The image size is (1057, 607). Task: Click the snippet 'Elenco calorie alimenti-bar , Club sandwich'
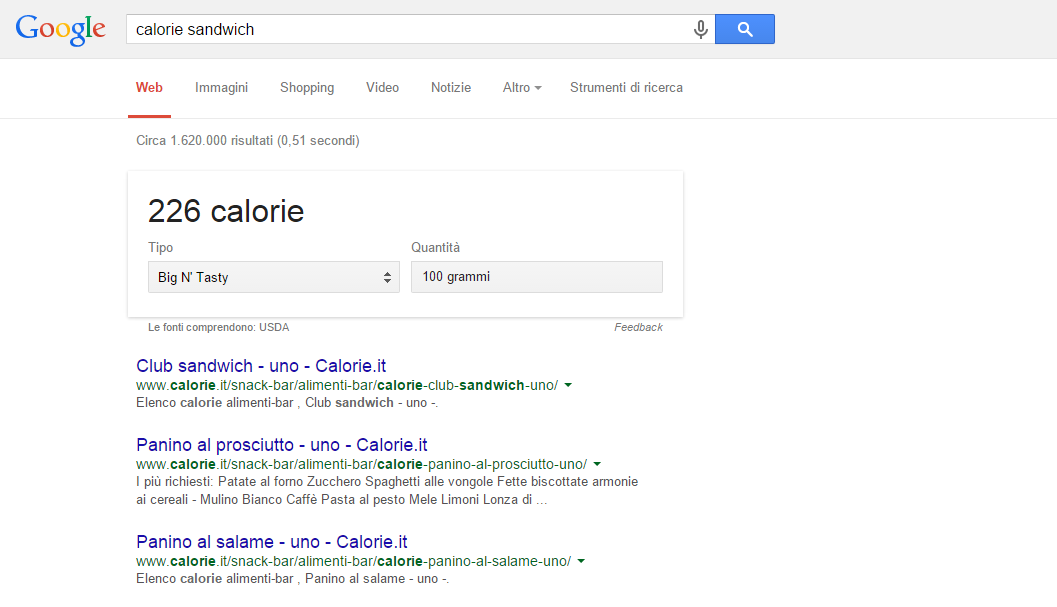287,403
